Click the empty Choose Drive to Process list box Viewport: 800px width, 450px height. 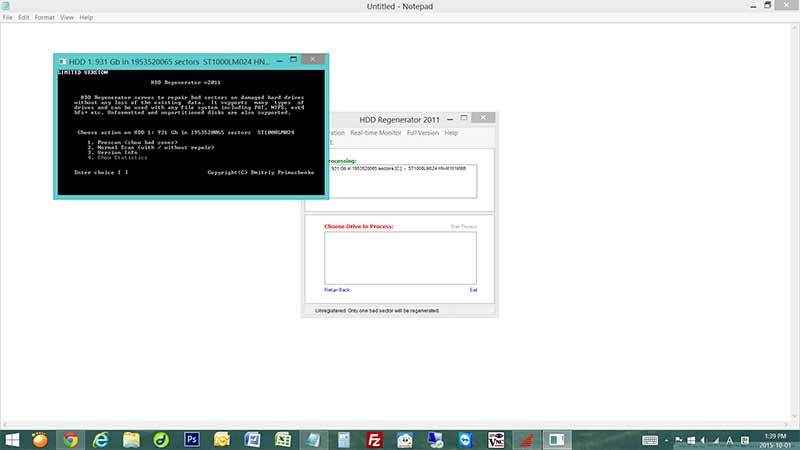401,258
